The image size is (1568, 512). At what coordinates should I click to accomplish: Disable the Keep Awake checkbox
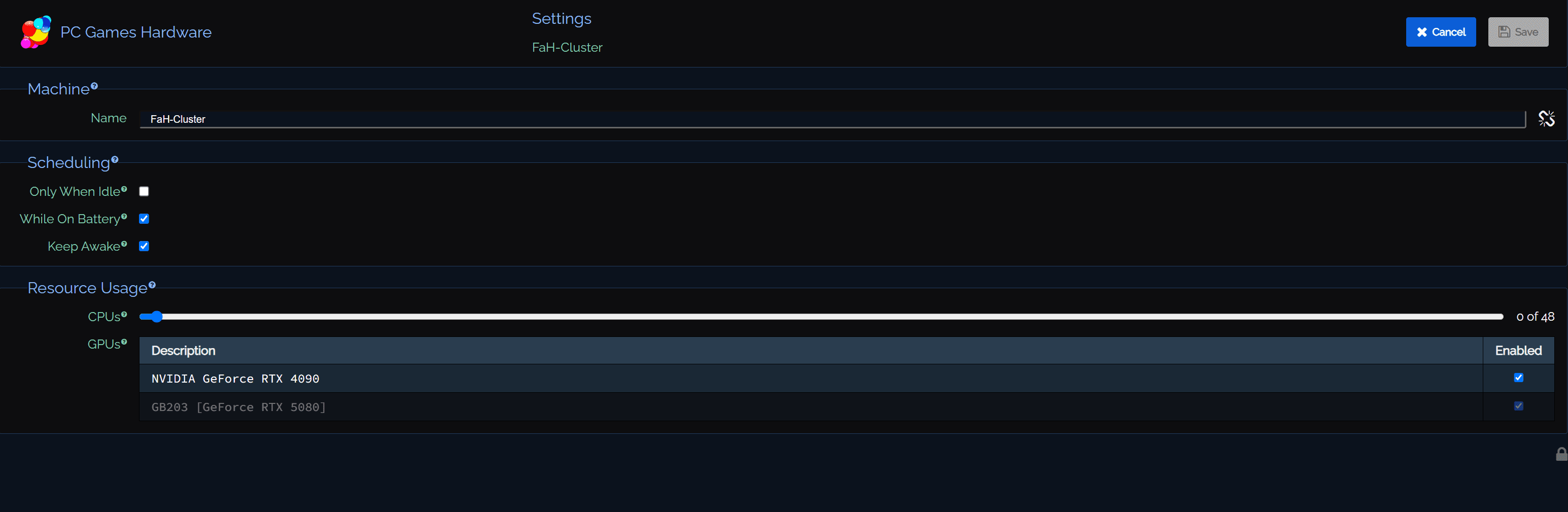144,246
